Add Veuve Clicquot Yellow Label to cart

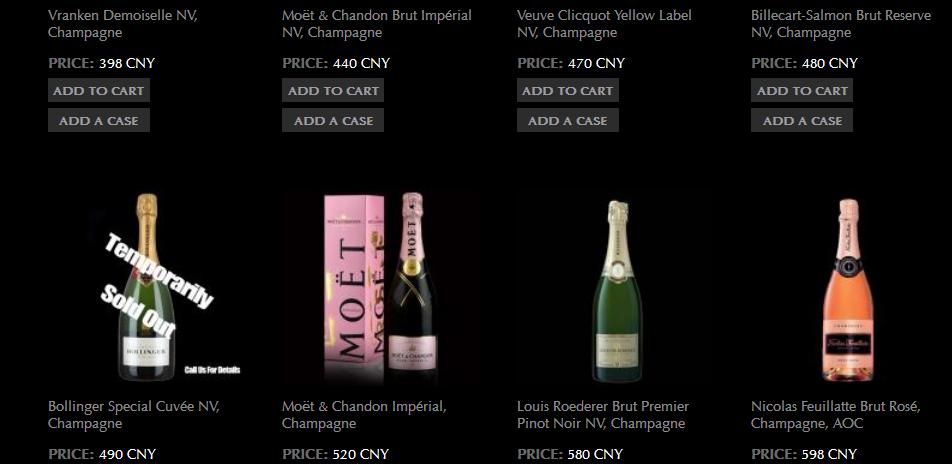(x=568, y=90)
